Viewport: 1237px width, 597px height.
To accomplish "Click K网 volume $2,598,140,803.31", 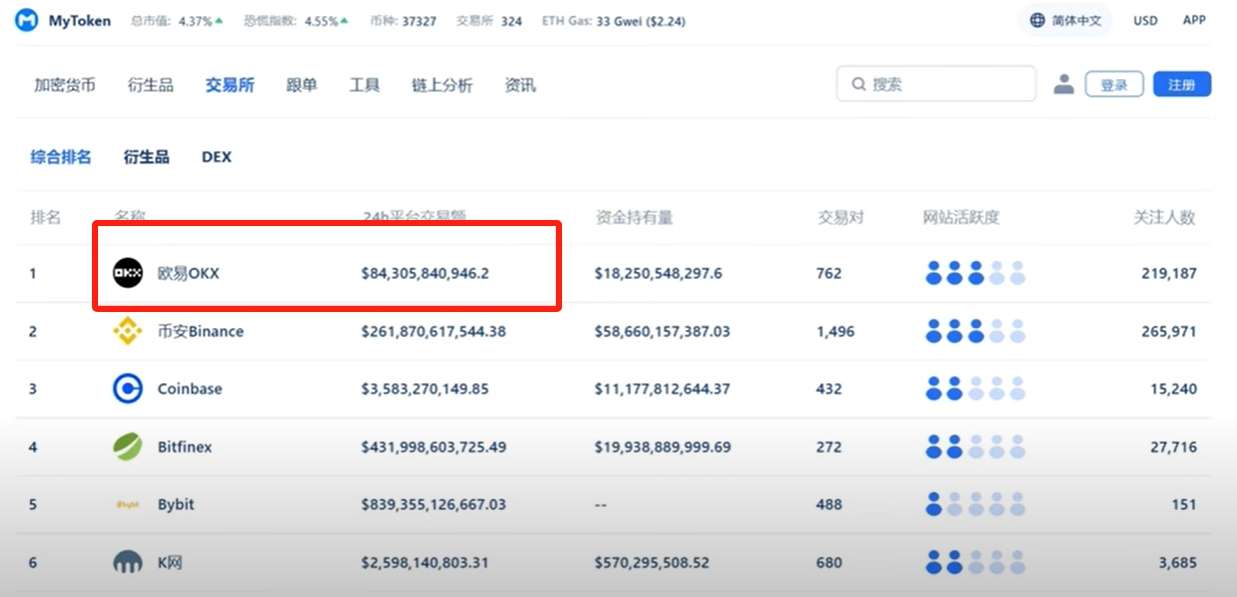I will 425,563.
